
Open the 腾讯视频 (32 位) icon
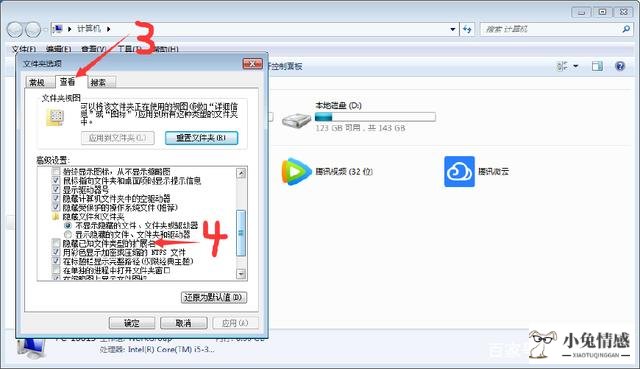coord(296,171)
